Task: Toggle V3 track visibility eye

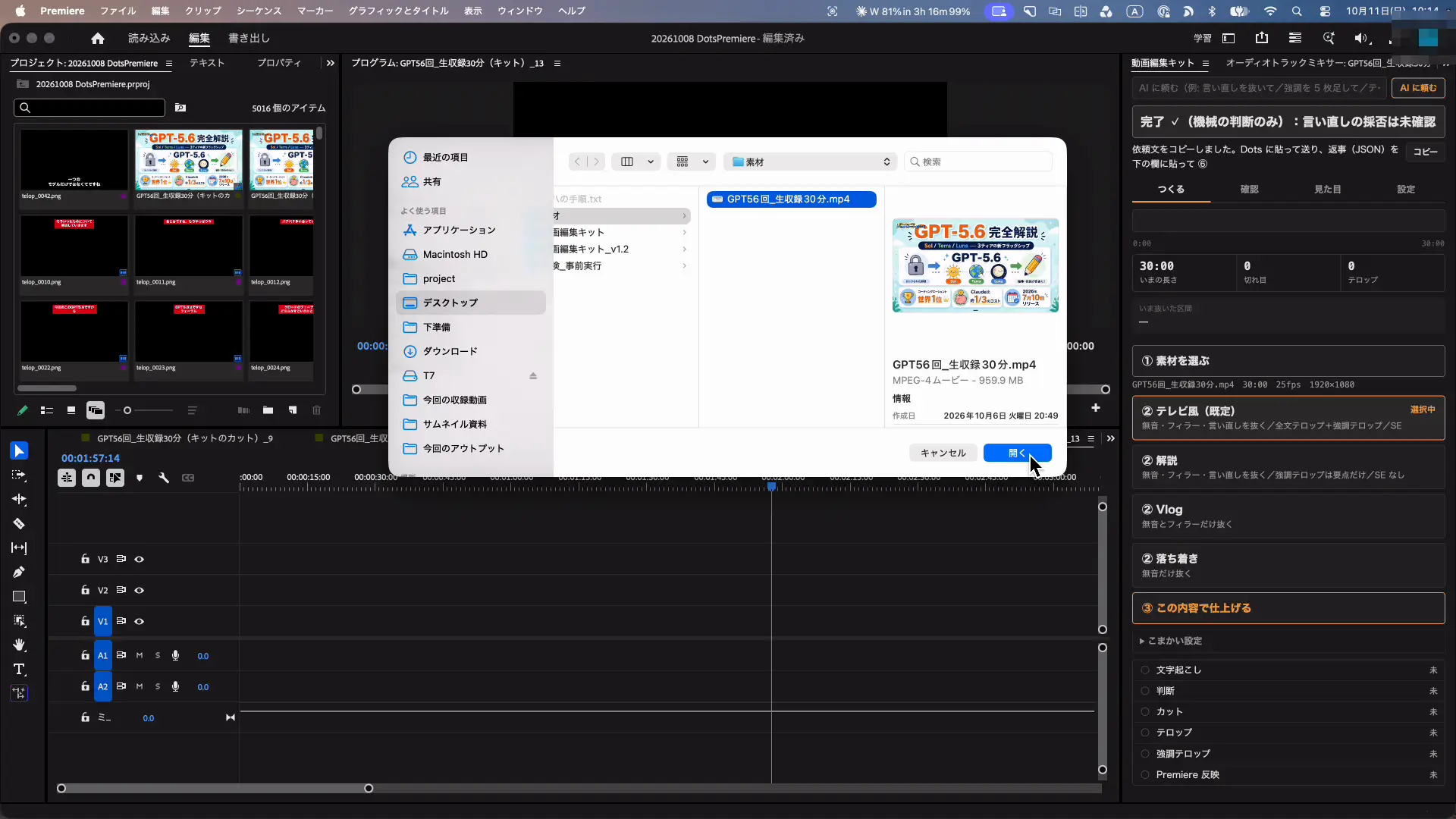Action: pos(140,560)
